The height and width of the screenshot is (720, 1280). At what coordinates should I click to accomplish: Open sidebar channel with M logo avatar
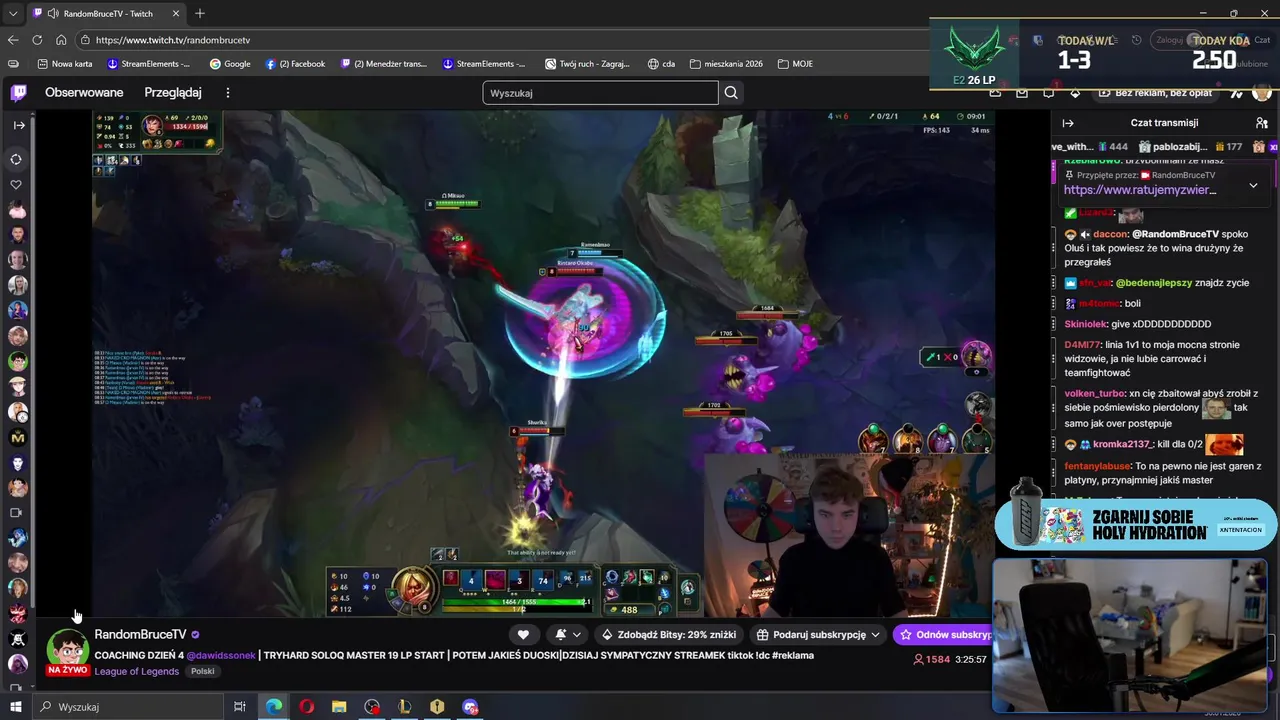coord(17,437)
